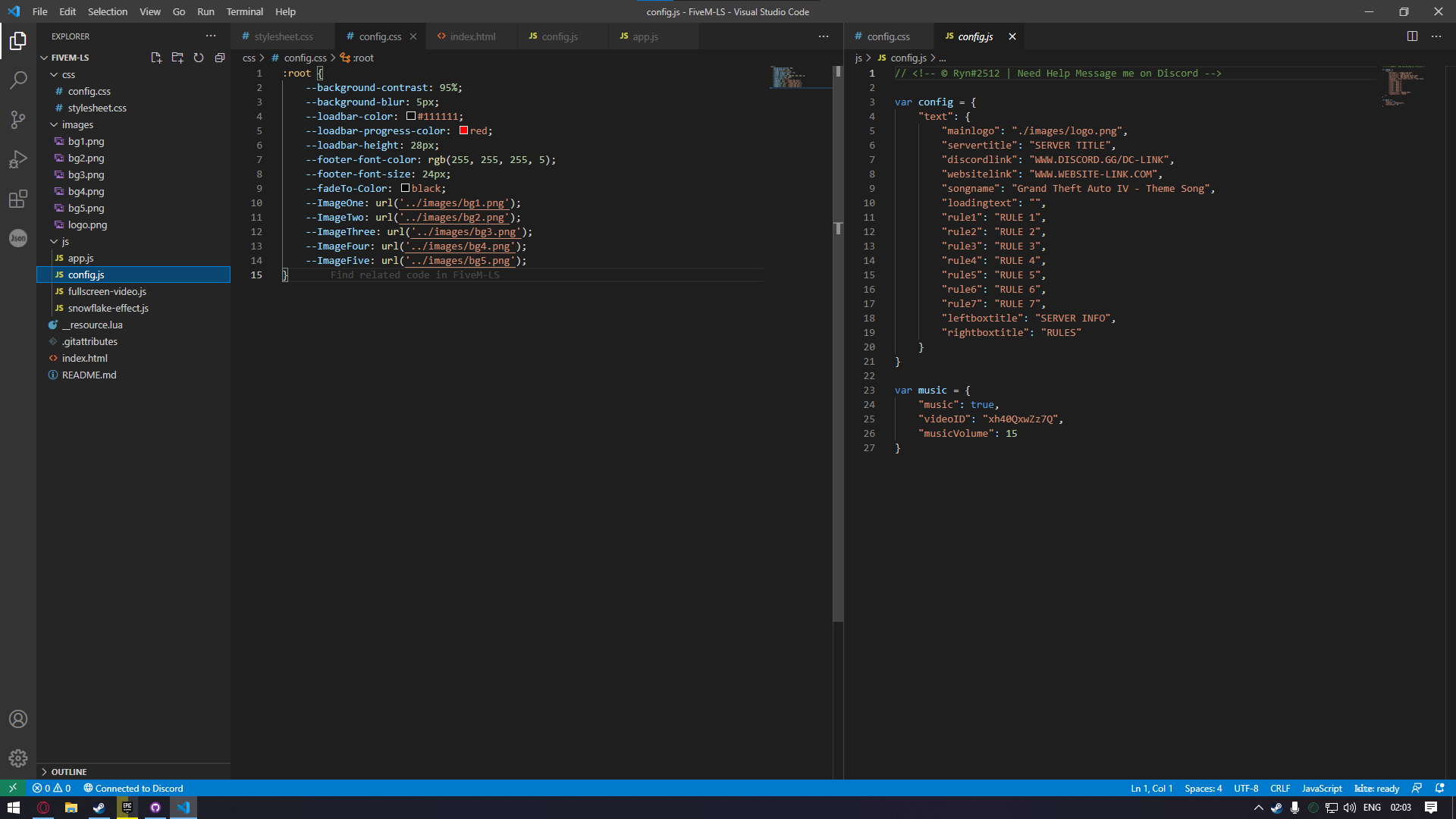Open the Search view
The height and width of the screenshot is (819, 1456).
click(x=17, y=80)
